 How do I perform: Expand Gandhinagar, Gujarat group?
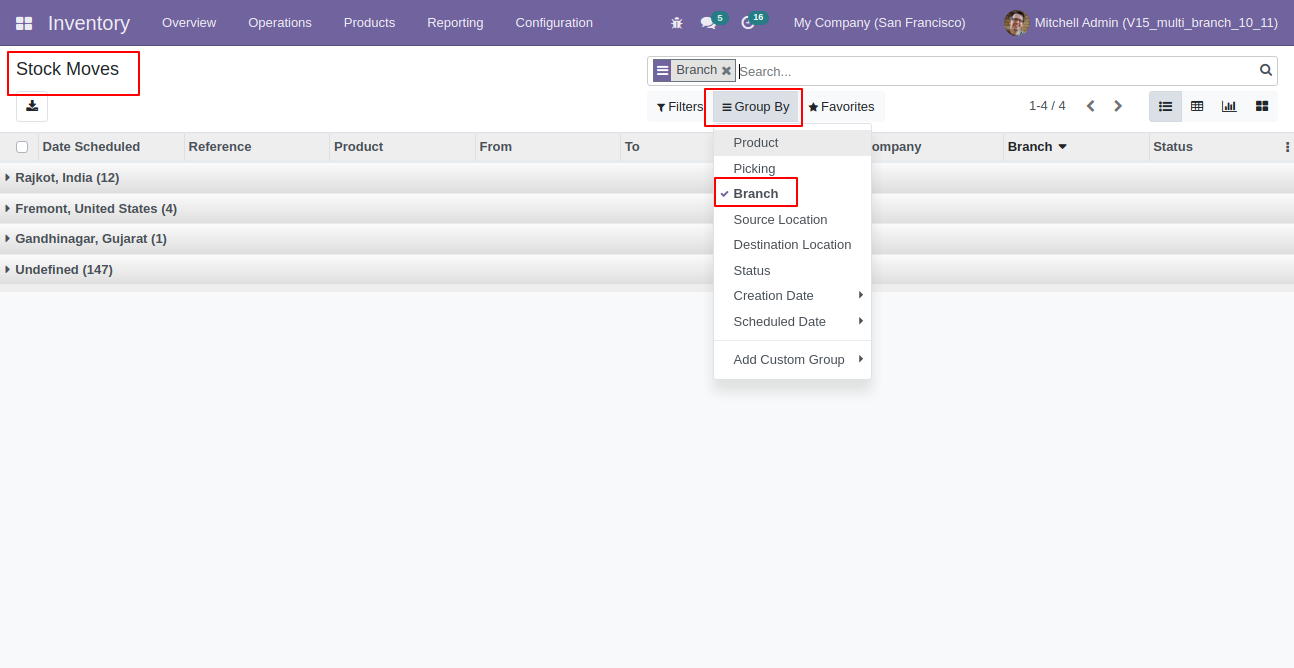click(647, 239)
